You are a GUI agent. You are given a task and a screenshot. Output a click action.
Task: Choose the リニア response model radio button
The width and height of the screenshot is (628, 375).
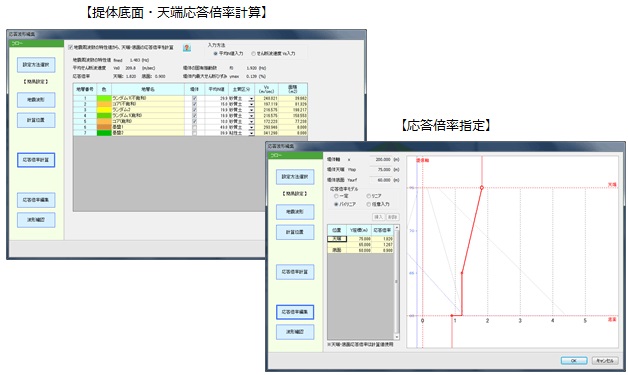pos(368,196)
